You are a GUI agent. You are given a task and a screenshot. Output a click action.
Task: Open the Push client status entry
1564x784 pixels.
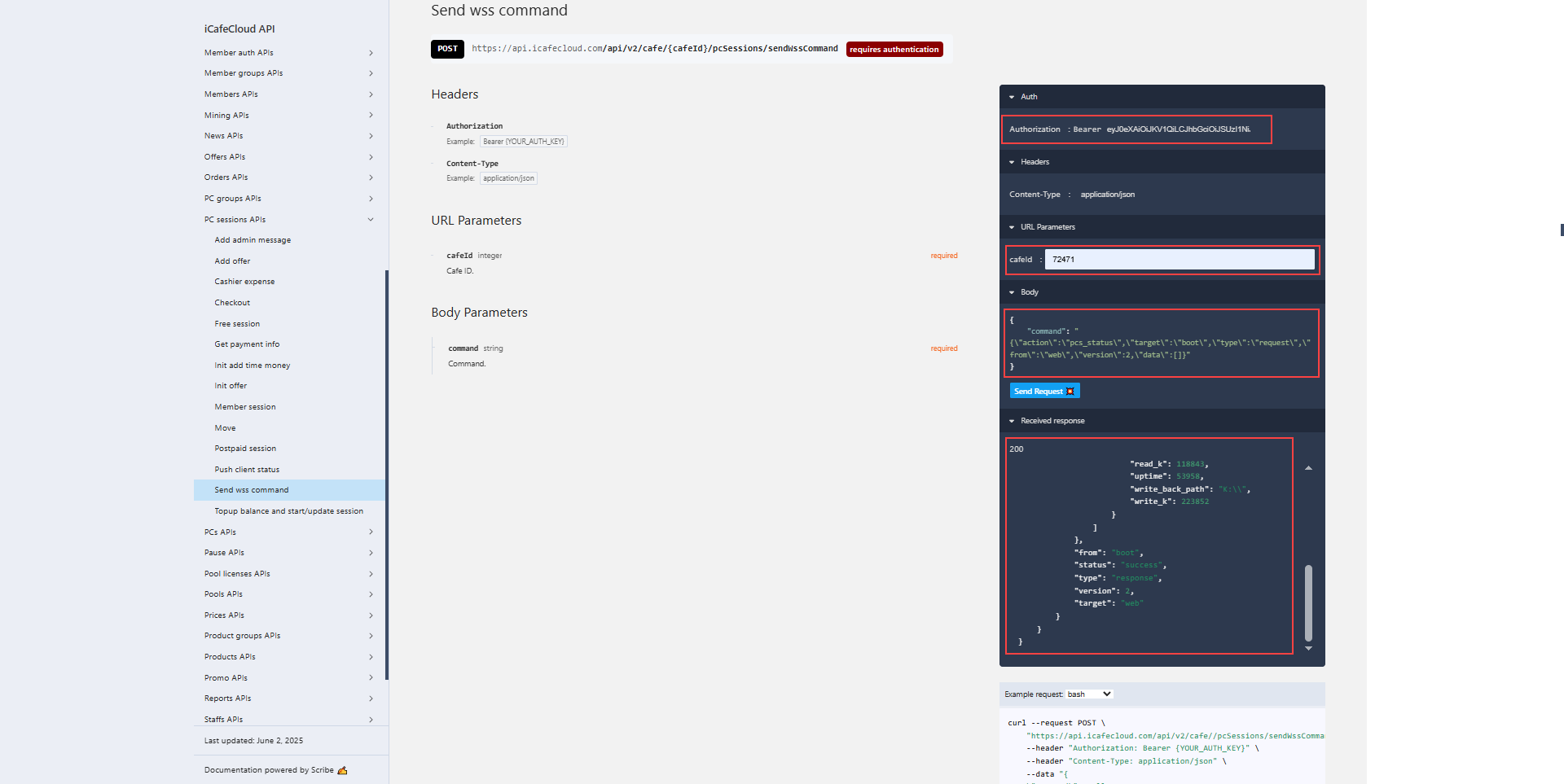pyautogui.click(x=247, y=470)
